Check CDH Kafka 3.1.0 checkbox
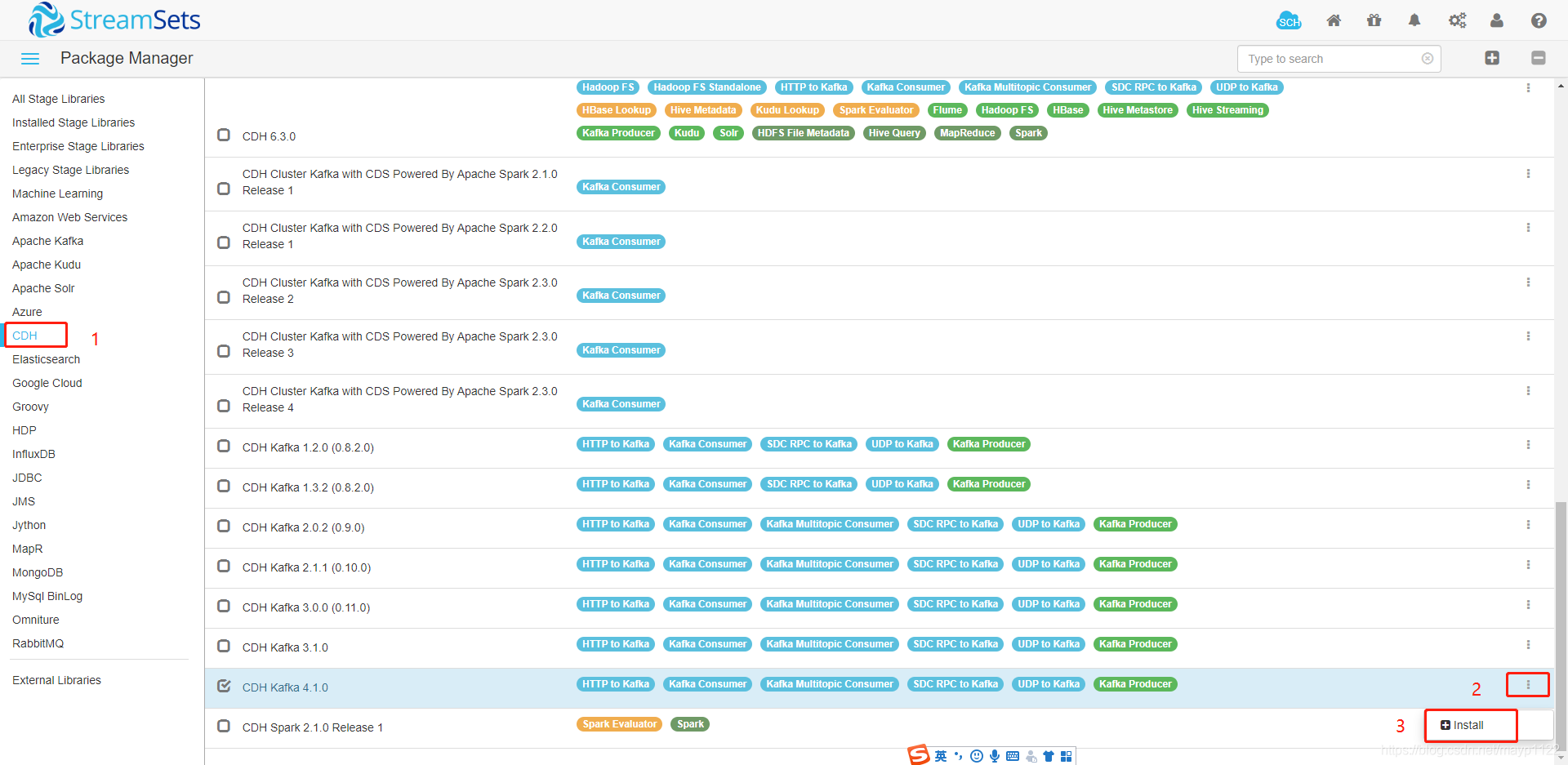This screenshot has width=1568, height=765. pyautogui.click(x=224, y=646)
